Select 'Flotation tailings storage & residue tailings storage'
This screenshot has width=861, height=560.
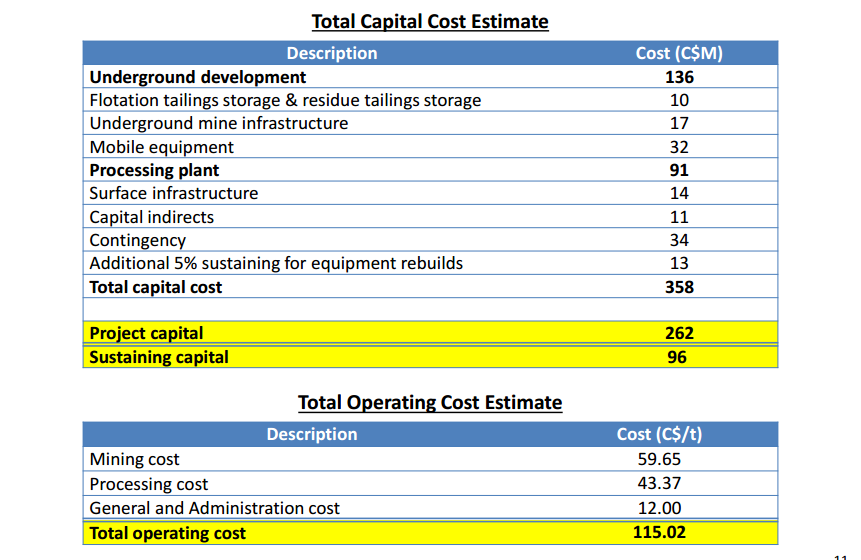click(285, 100)
